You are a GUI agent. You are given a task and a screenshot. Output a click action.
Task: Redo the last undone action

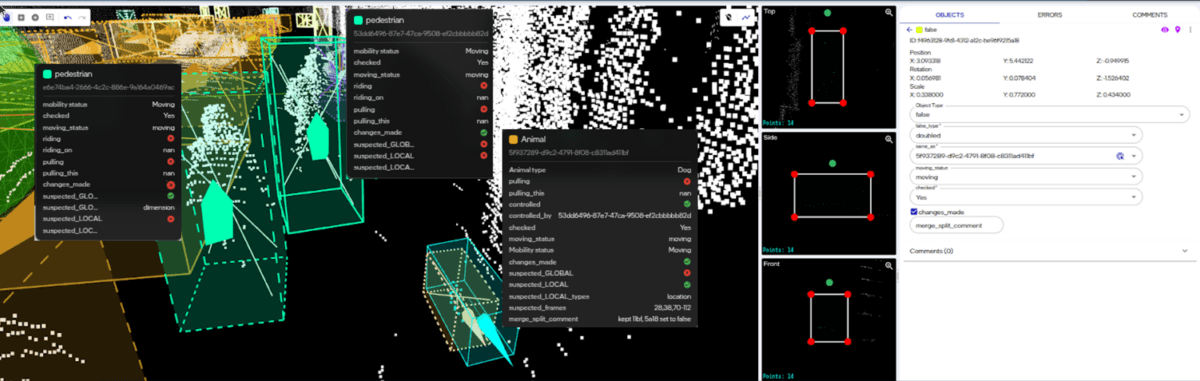tap(82, 17)
